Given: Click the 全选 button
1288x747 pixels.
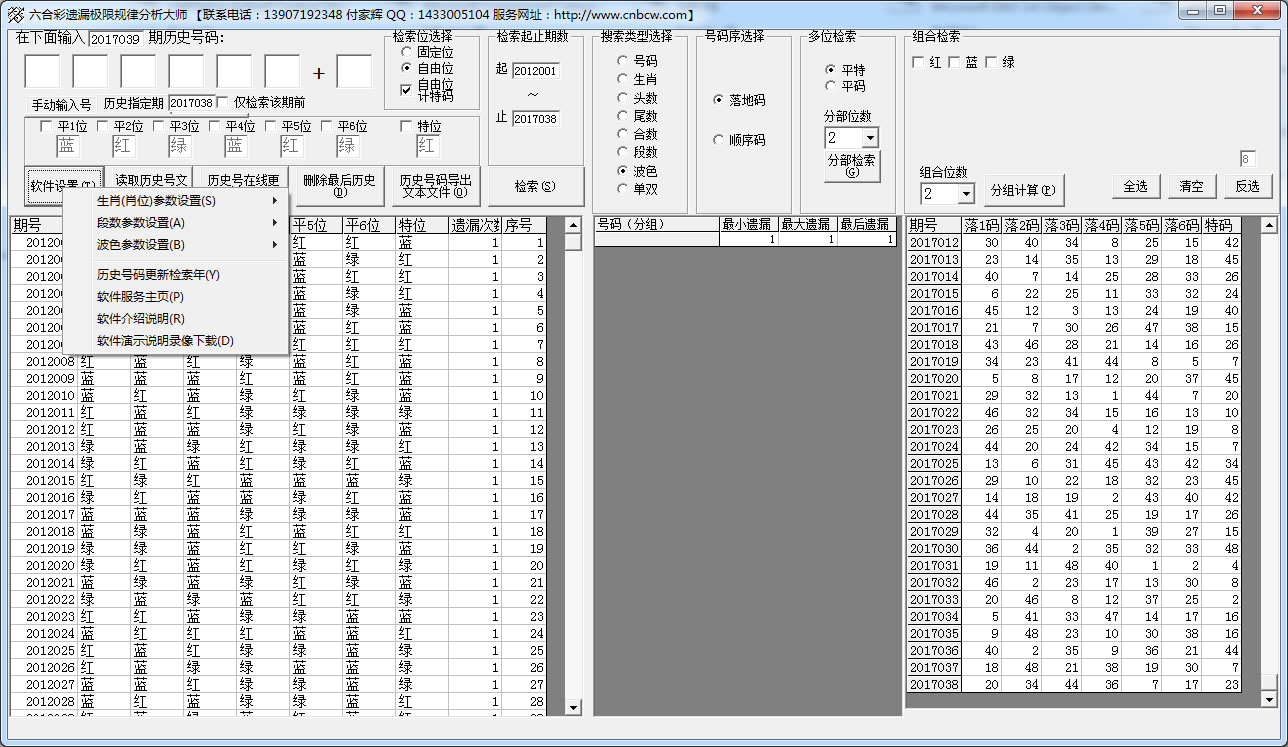Looking at the screenshot, I should [x=1135, y=186].
